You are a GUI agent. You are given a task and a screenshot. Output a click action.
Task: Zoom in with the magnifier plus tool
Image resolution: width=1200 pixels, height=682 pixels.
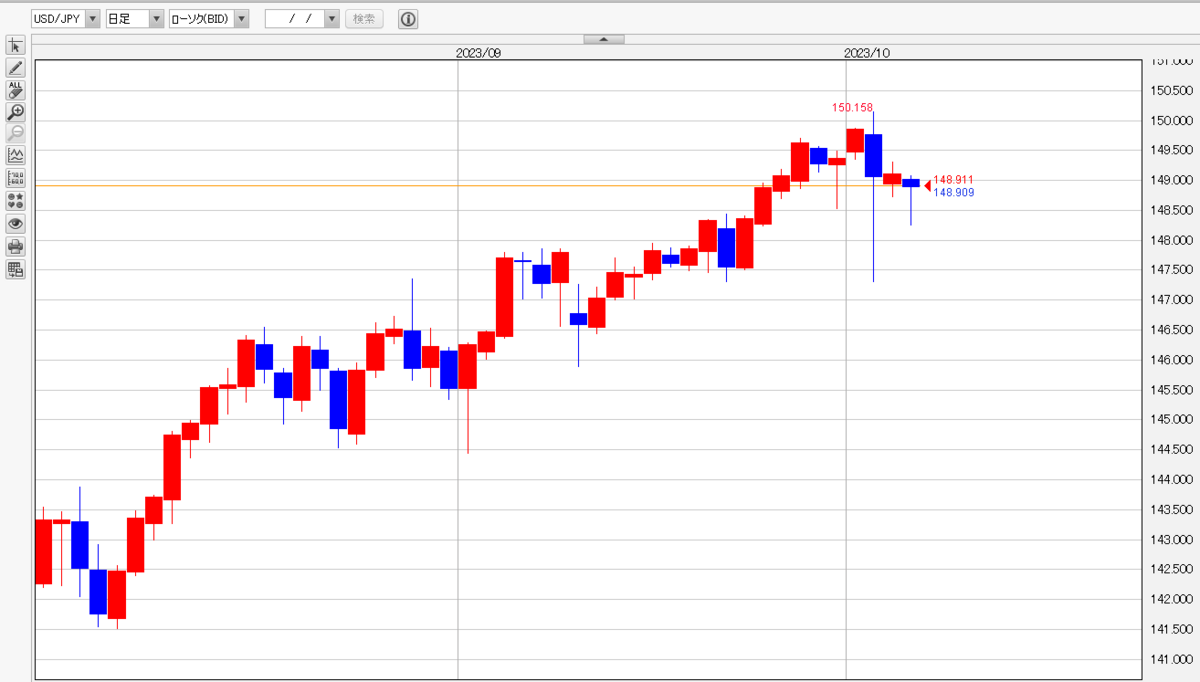click(15, 112)
